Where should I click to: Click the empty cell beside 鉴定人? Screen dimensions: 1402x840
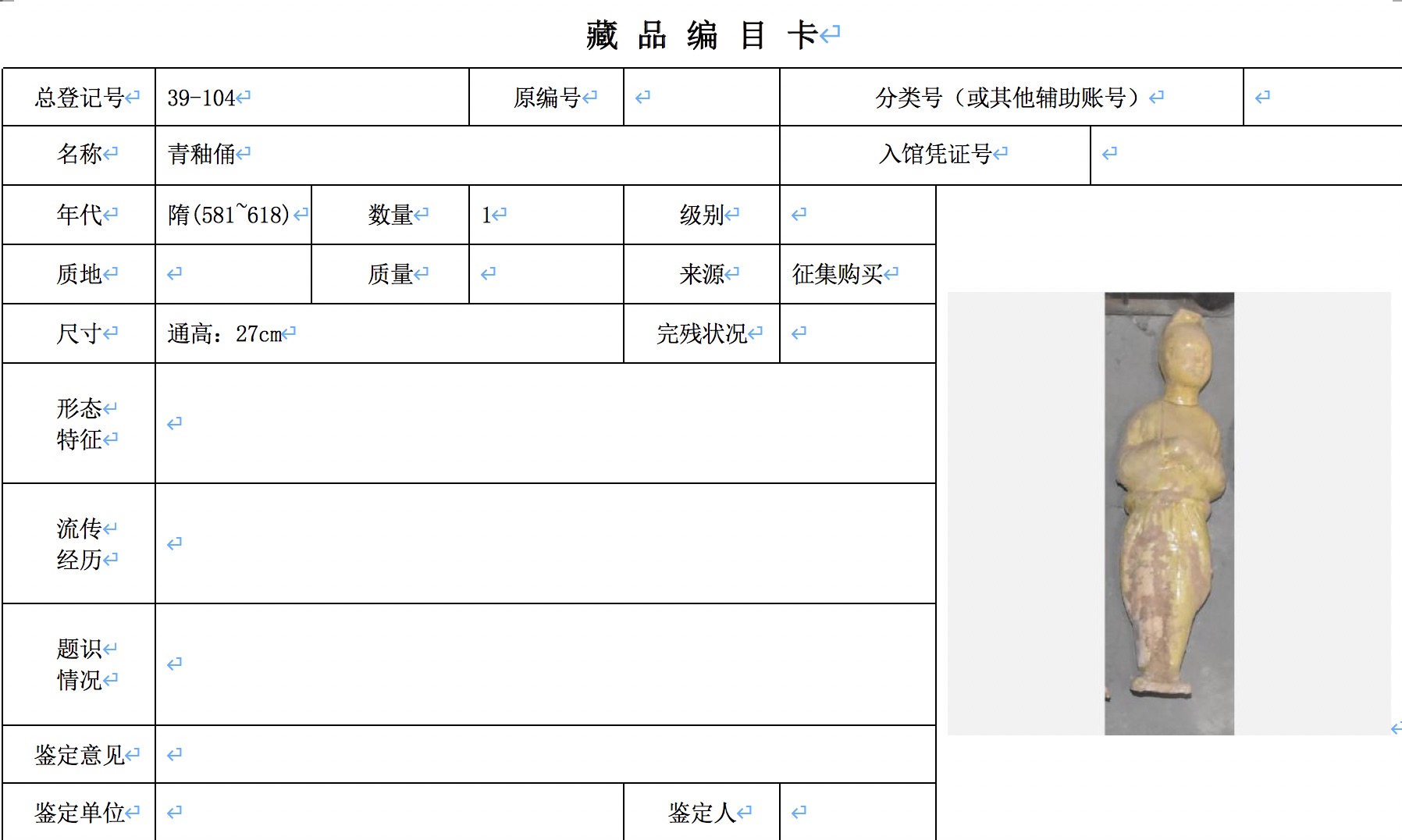point(858,812)
